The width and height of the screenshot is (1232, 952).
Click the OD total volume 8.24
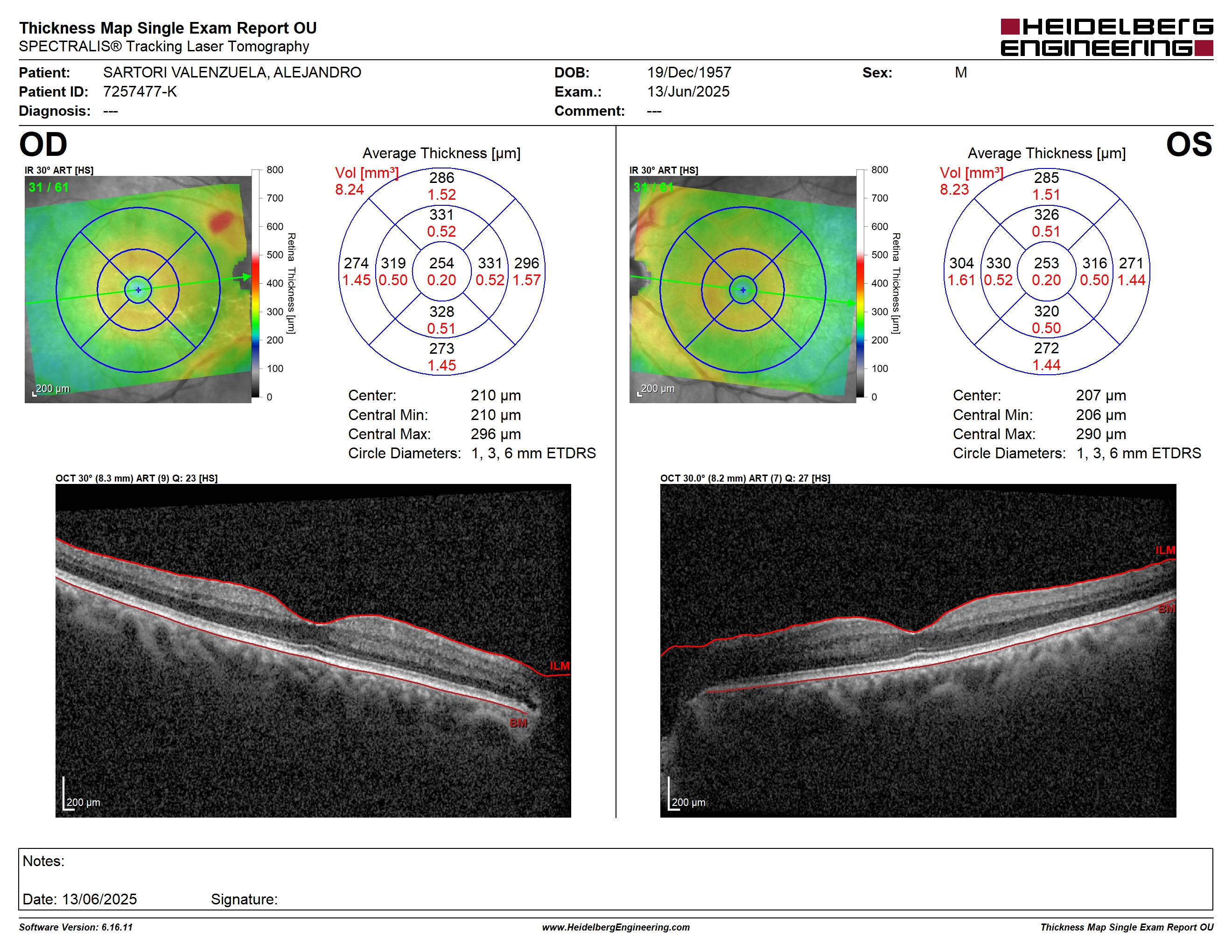pyautogui.click(x=349, y=189)
